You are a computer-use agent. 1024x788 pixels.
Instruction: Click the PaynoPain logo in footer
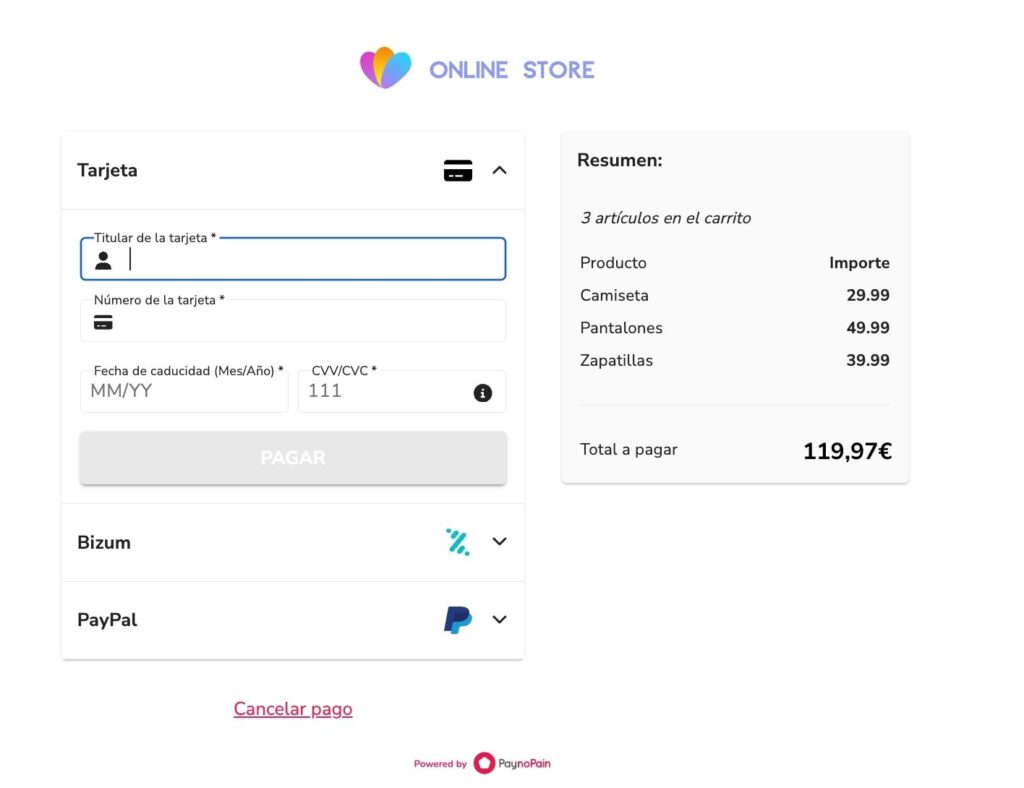tap(511, 764)
